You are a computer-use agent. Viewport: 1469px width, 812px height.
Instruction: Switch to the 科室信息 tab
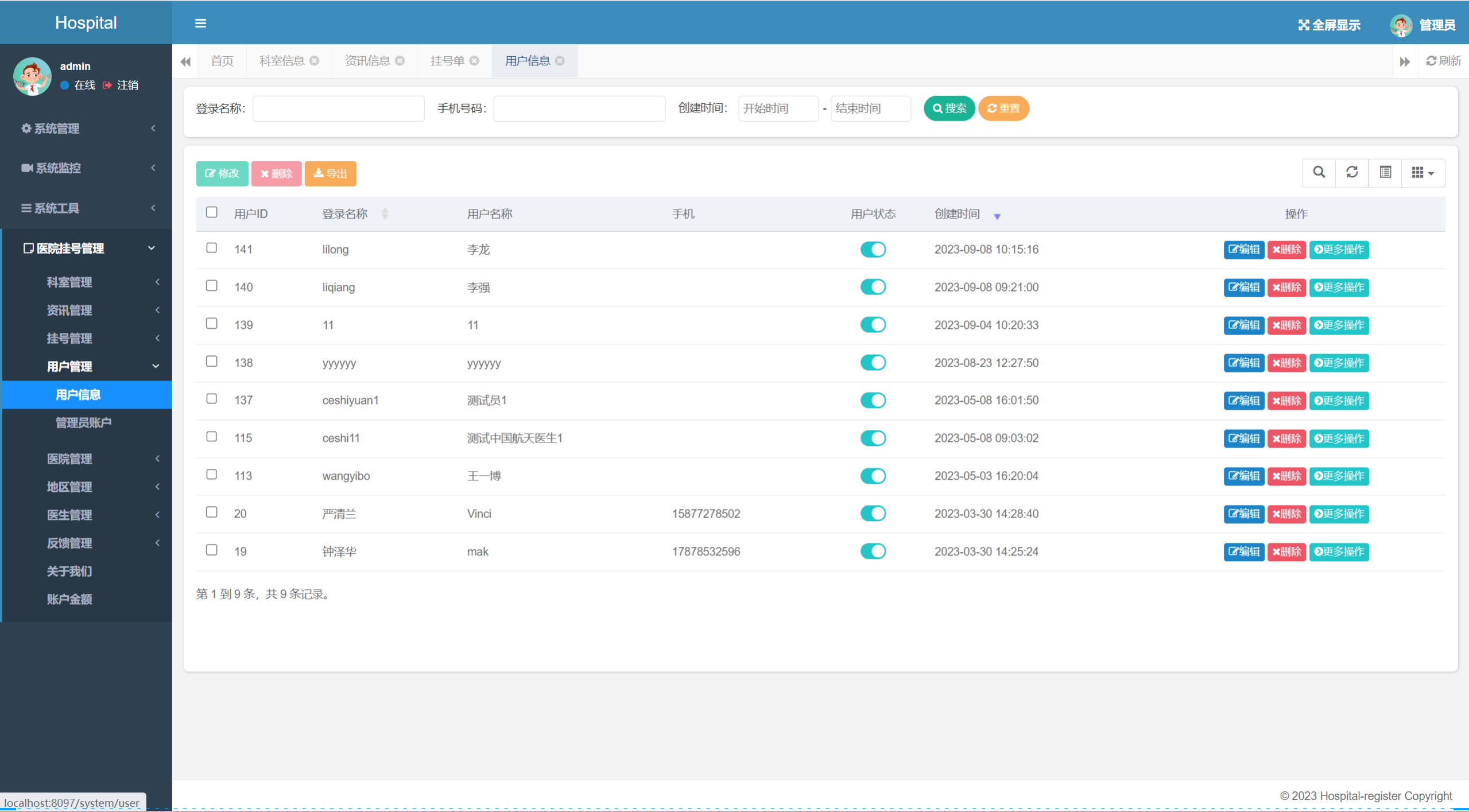282,61
